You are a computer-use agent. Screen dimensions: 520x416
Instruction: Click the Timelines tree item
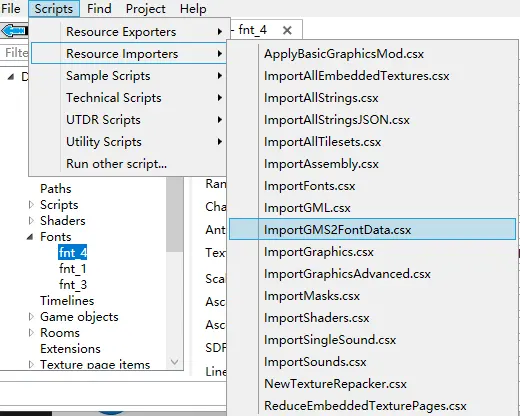tap(67, 301)
